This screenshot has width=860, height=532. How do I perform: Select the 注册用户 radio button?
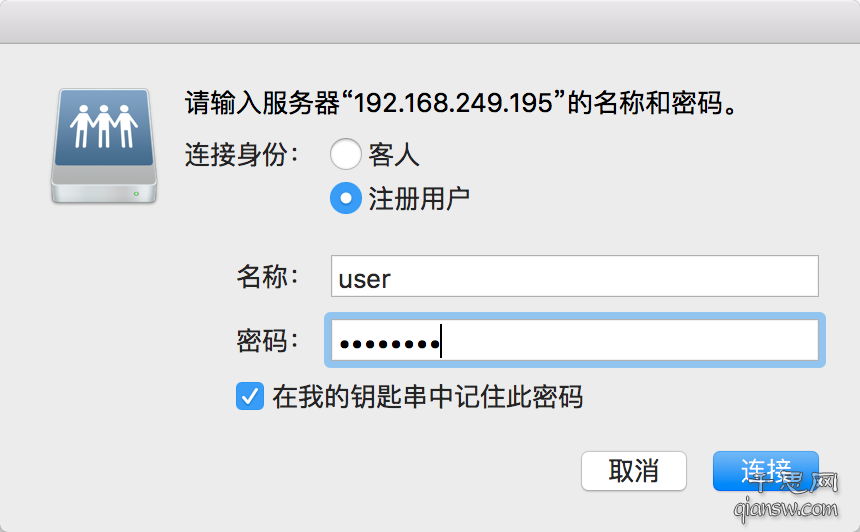point(346,198)
